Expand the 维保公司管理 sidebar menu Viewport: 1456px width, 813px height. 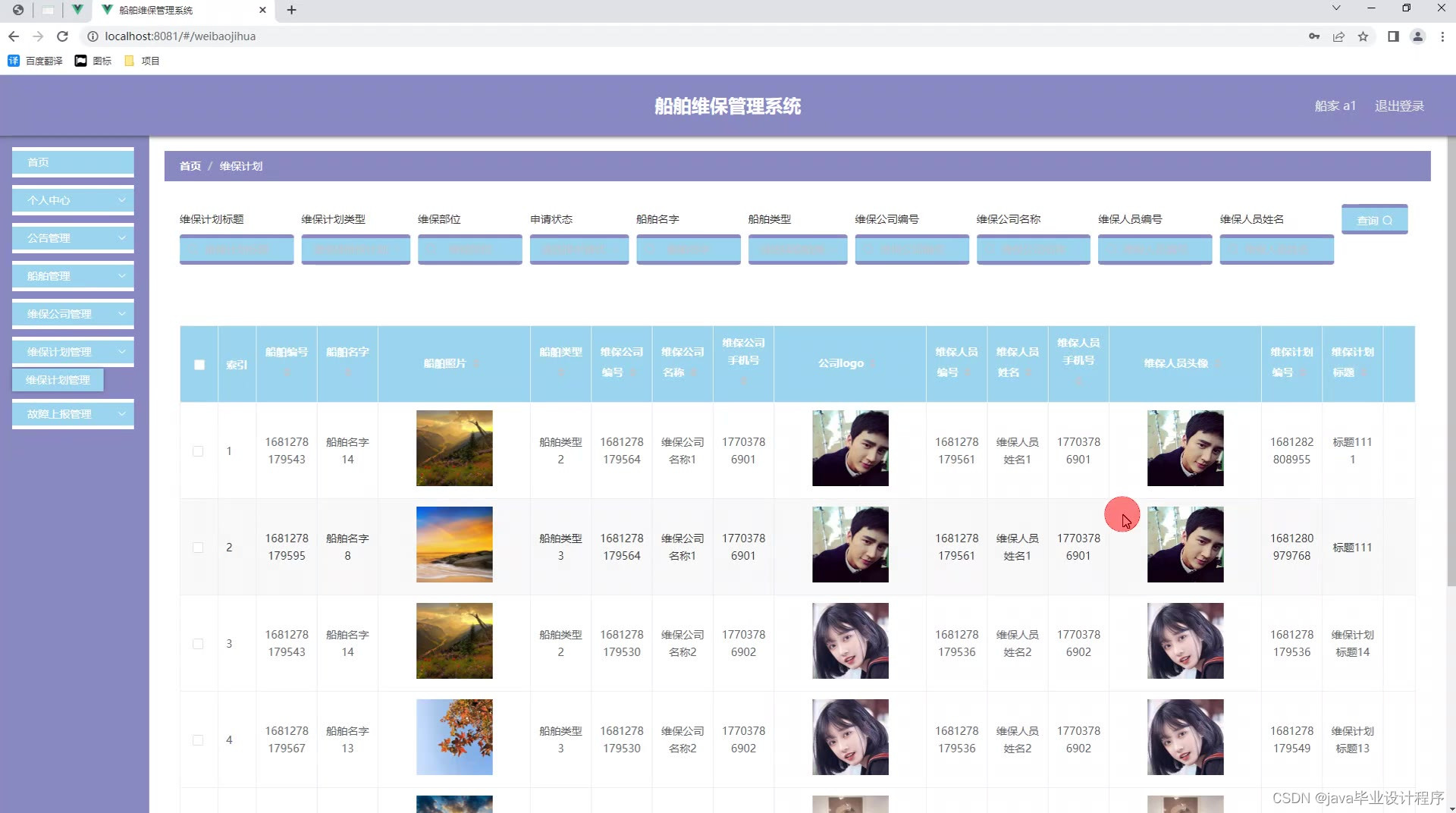point(73,314)
